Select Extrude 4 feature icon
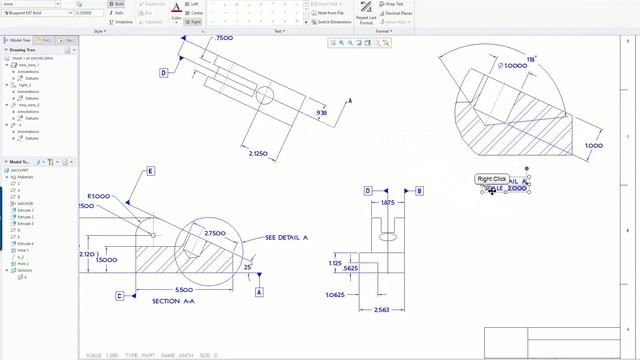Viewport: 640px width, 360px height. click(x=14, y=244)
